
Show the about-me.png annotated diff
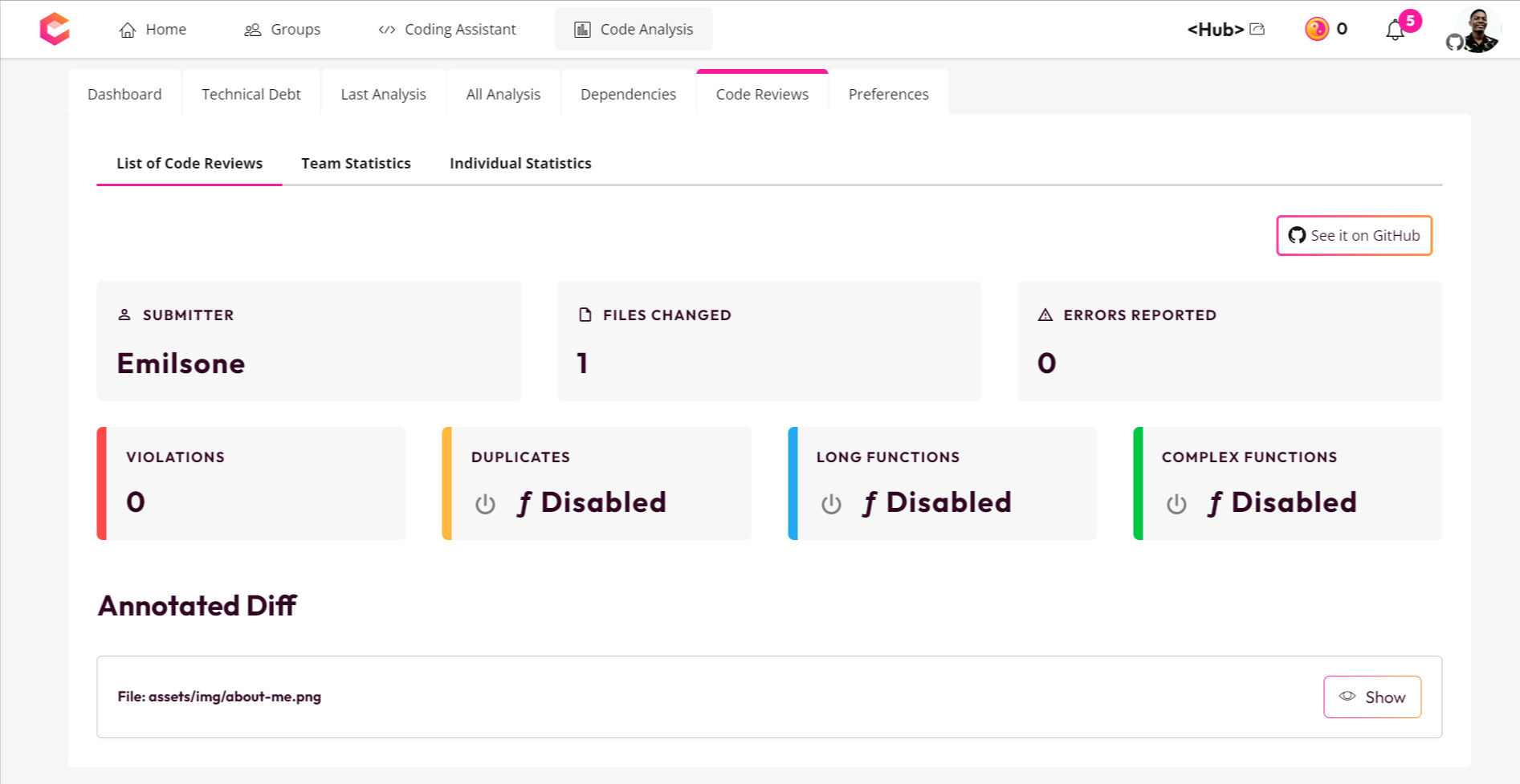tap(1371, 697)
